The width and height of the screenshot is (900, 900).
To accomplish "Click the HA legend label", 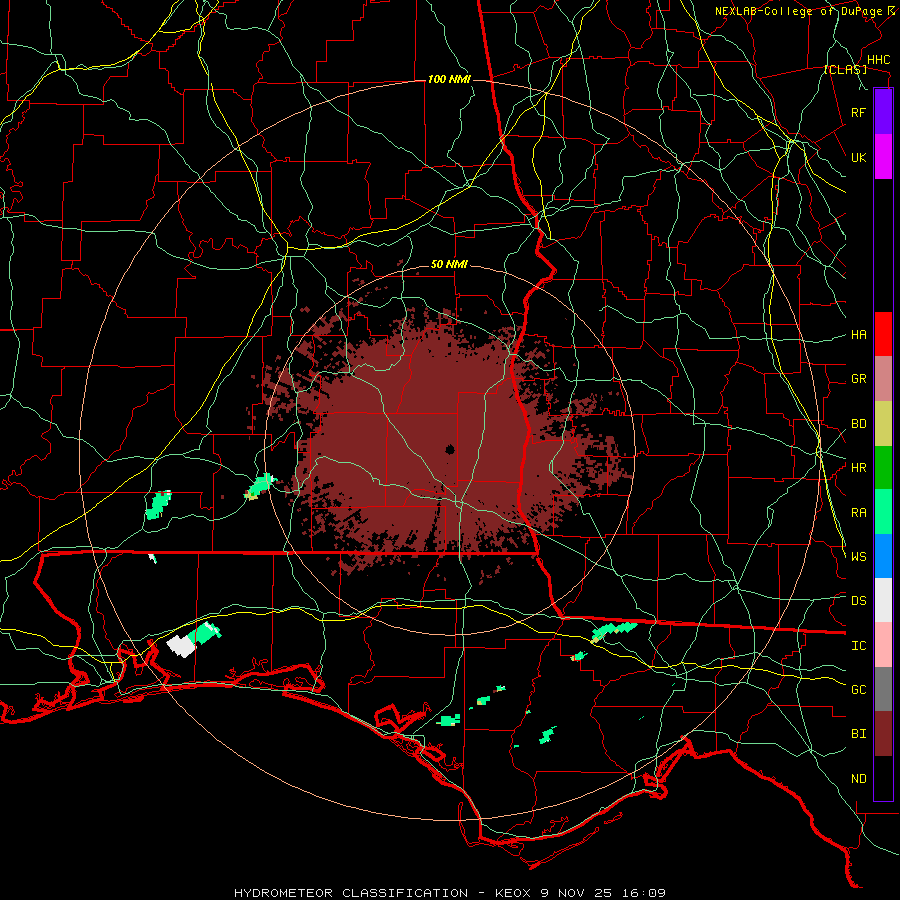I will pyautogui.click(x=859, y=334).
